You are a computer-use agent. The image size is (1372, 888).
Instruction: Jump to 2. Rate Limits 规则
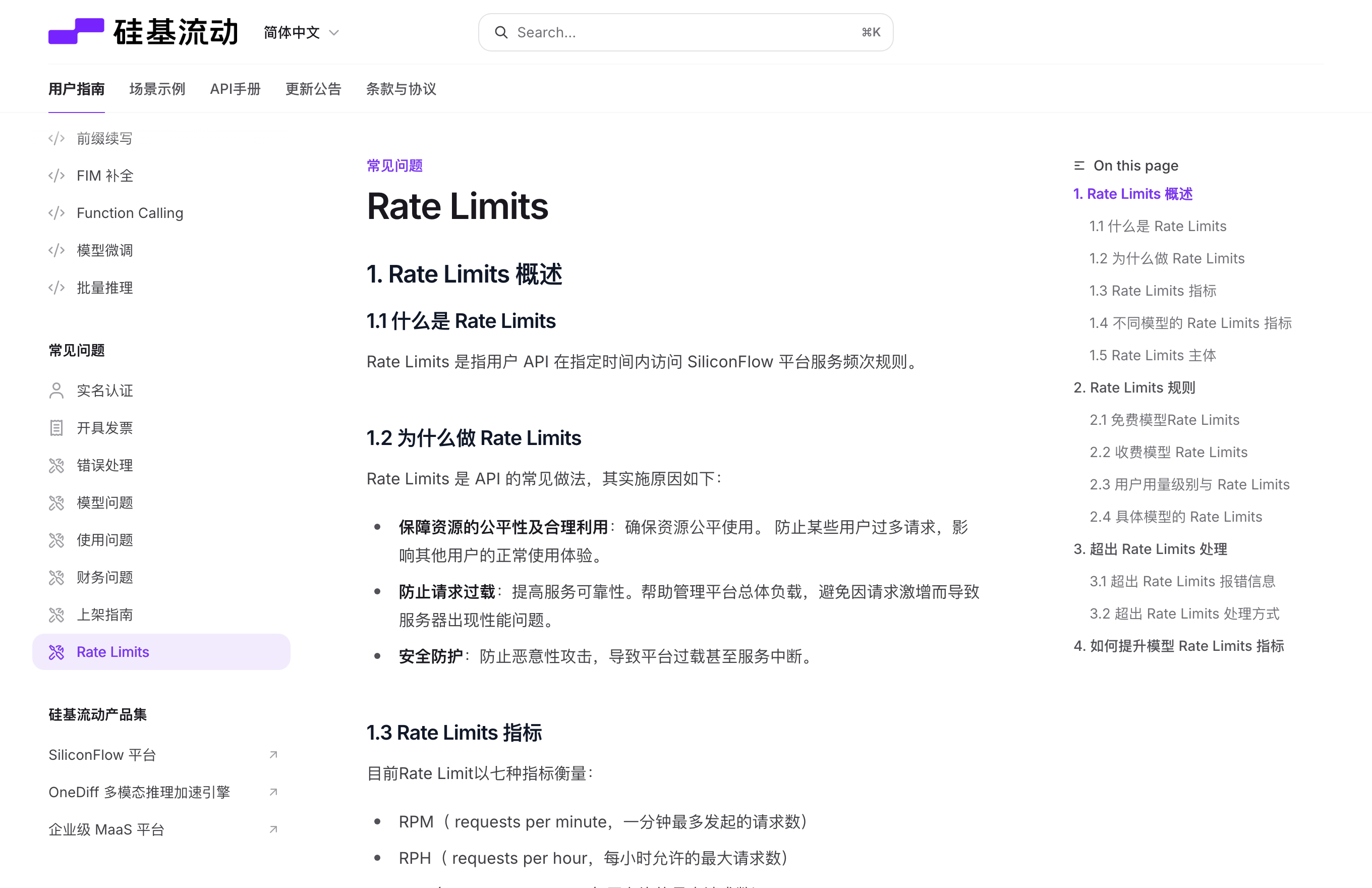pos(1134,387)
